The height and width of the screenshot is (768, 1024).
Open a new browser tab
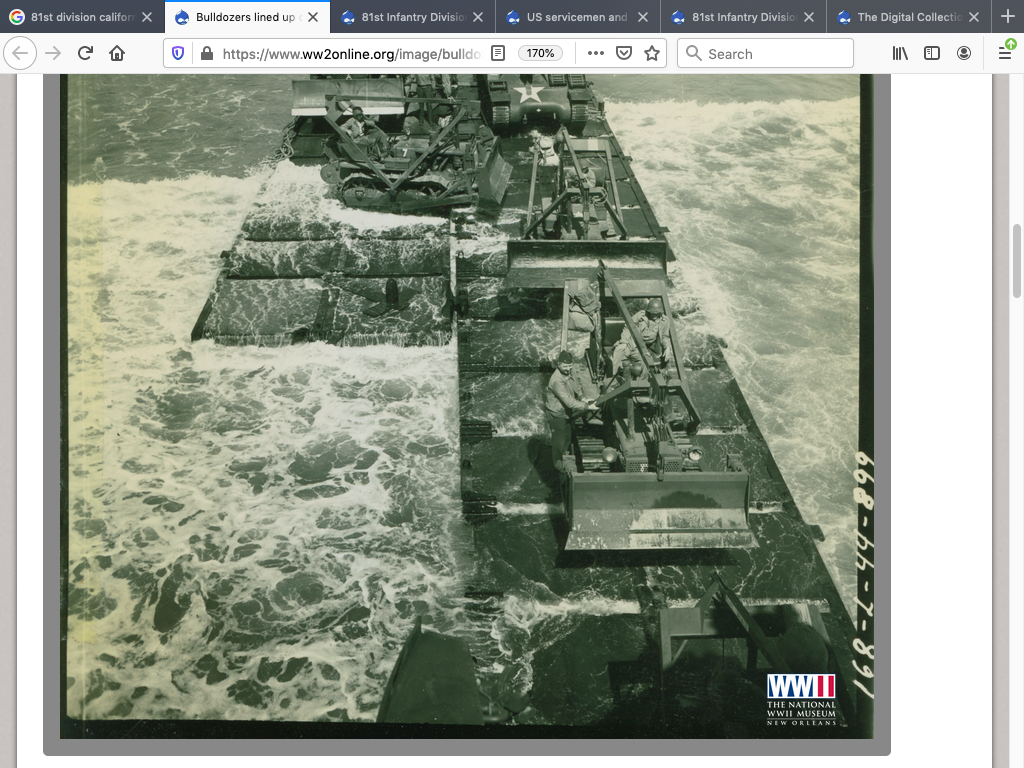pos(1007,17)
